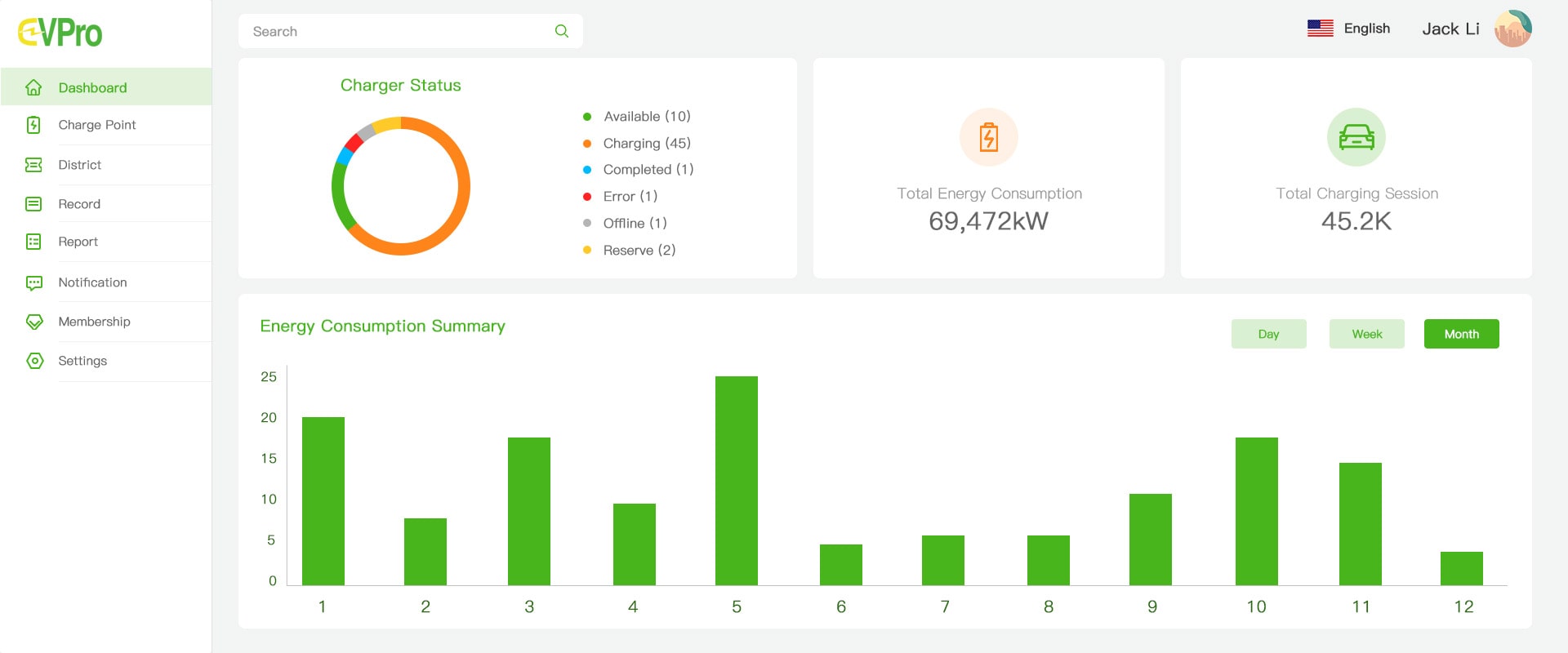Viewport: 1568px width, 653px height.
Task: Switch chart to Day view
Action: (x=1268, y=334)
